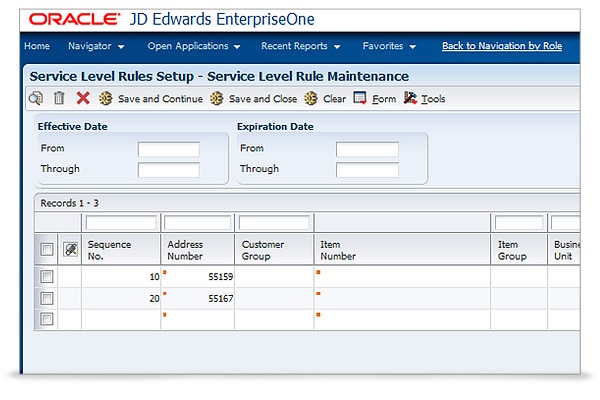Viewport: 600px width, 400px height.
Task: Click the red X Cancel icon
Action: click(83, 98)
